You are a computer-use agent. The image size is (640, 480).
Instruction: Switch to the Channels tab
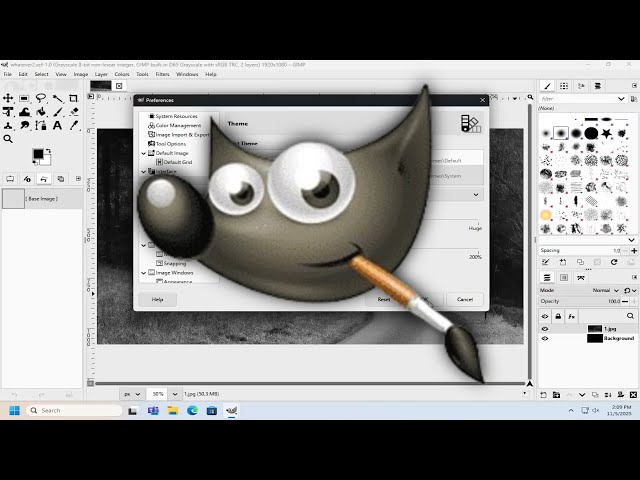[x=564, y=278]
